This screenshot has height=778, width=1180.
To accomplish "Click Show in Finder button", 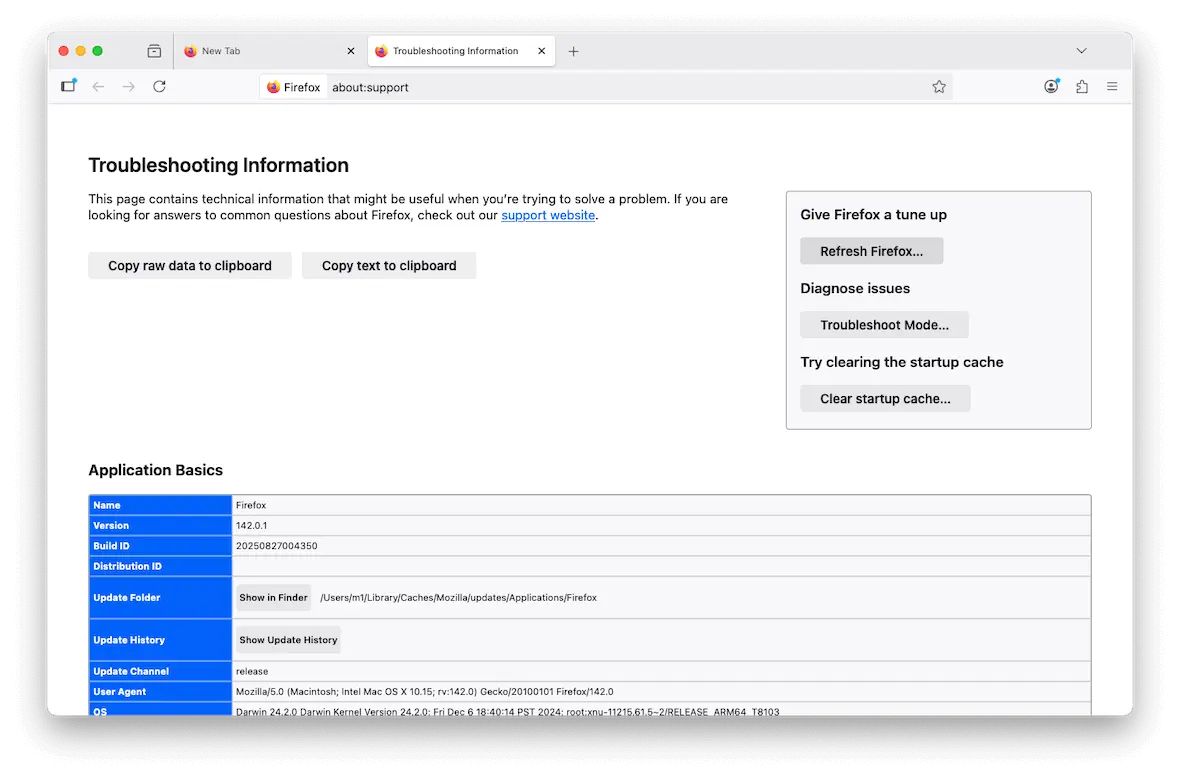I will (x=273, y=597).
